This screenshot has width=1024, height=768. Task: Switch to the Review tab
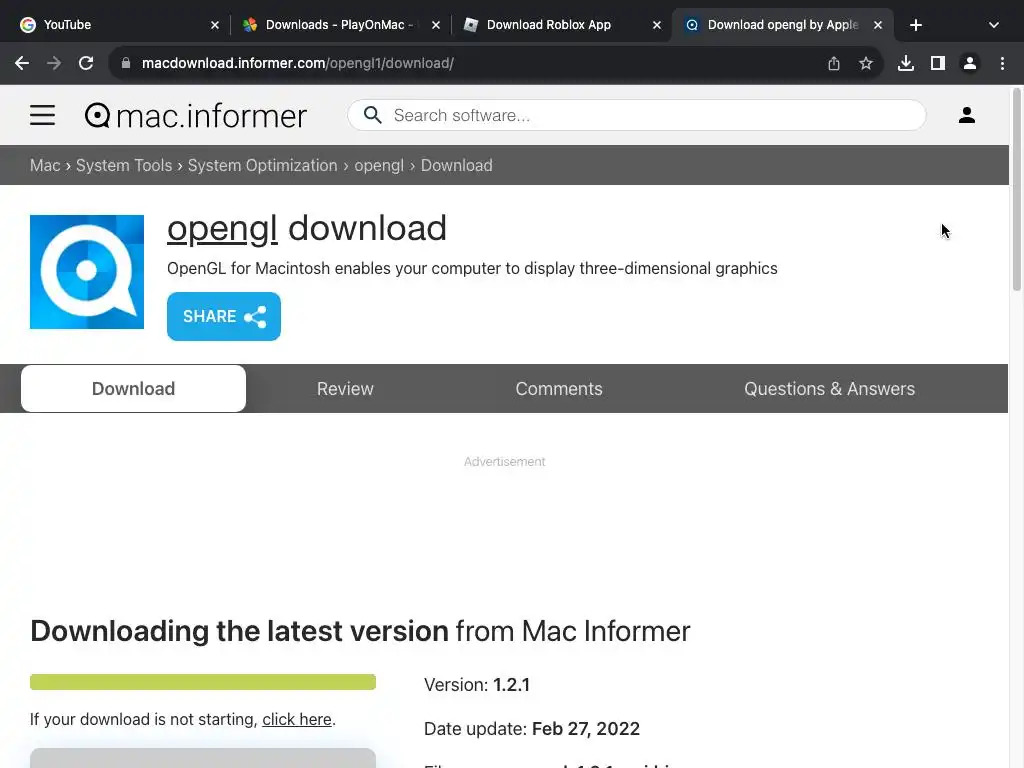(x=345, y=389)
